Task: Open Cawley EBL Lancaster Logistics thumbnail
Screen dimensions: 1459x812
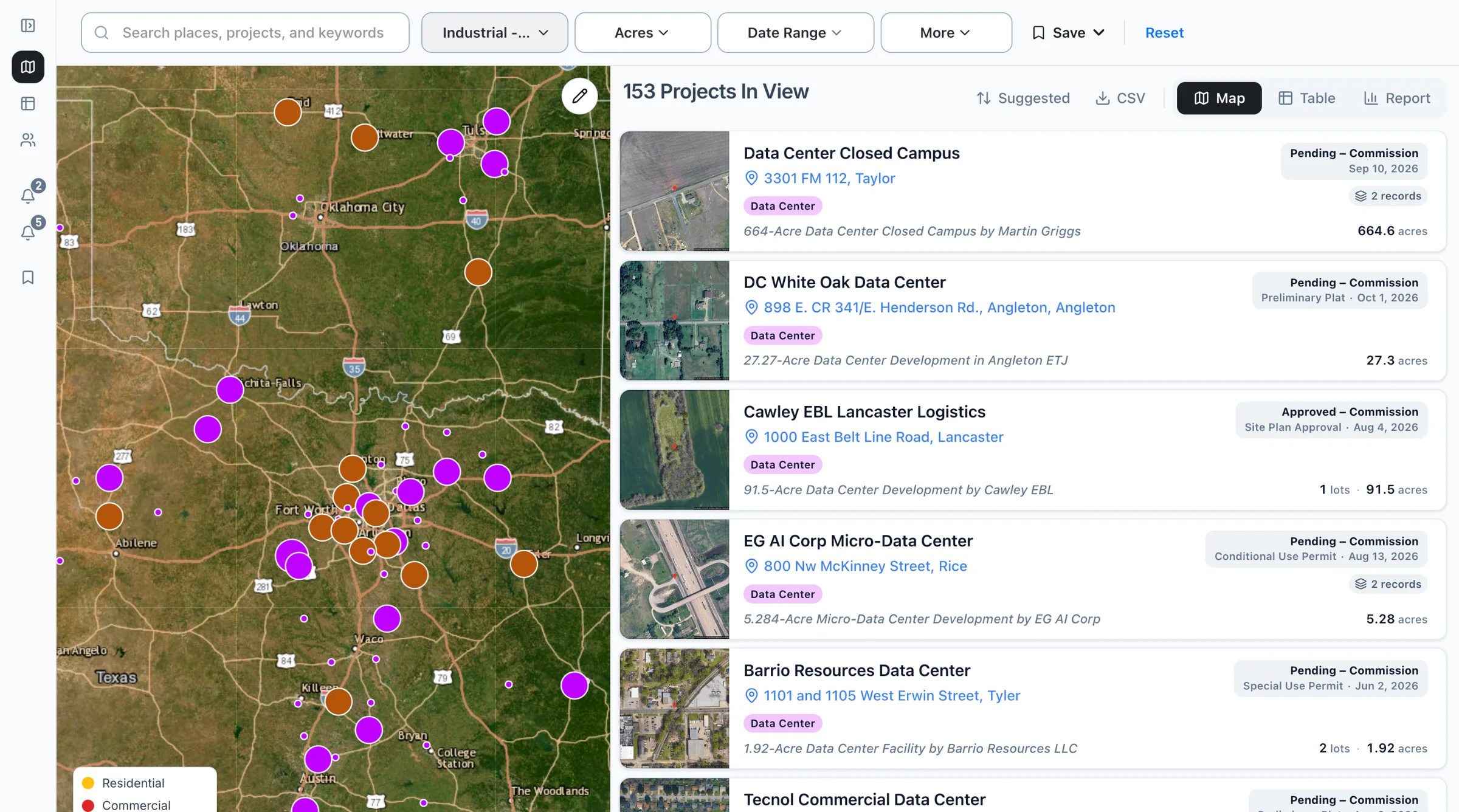Action: [674, 450]
